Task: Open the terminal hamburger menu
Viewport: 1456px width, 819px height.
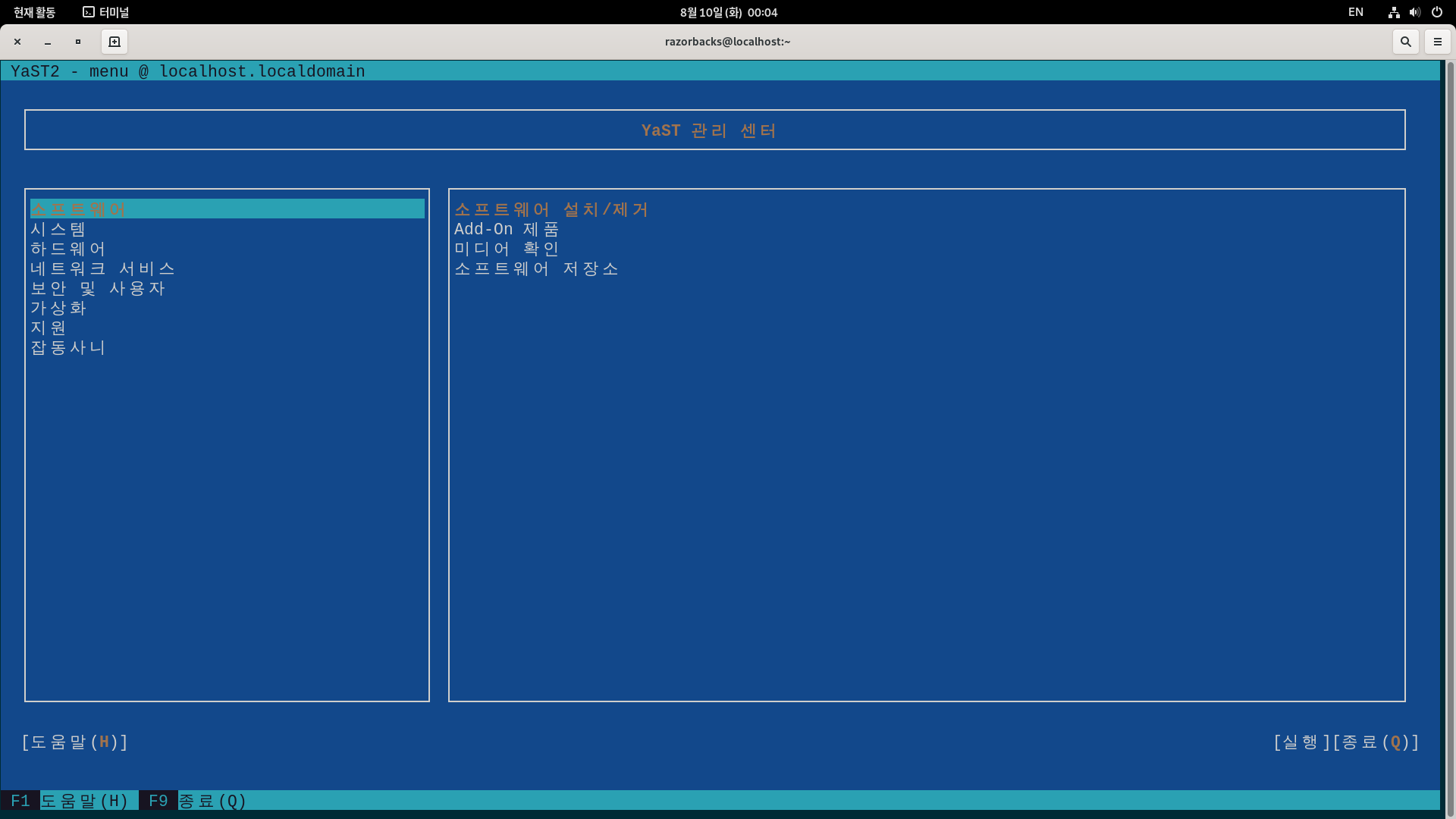Action: [x=1437, y=42]
